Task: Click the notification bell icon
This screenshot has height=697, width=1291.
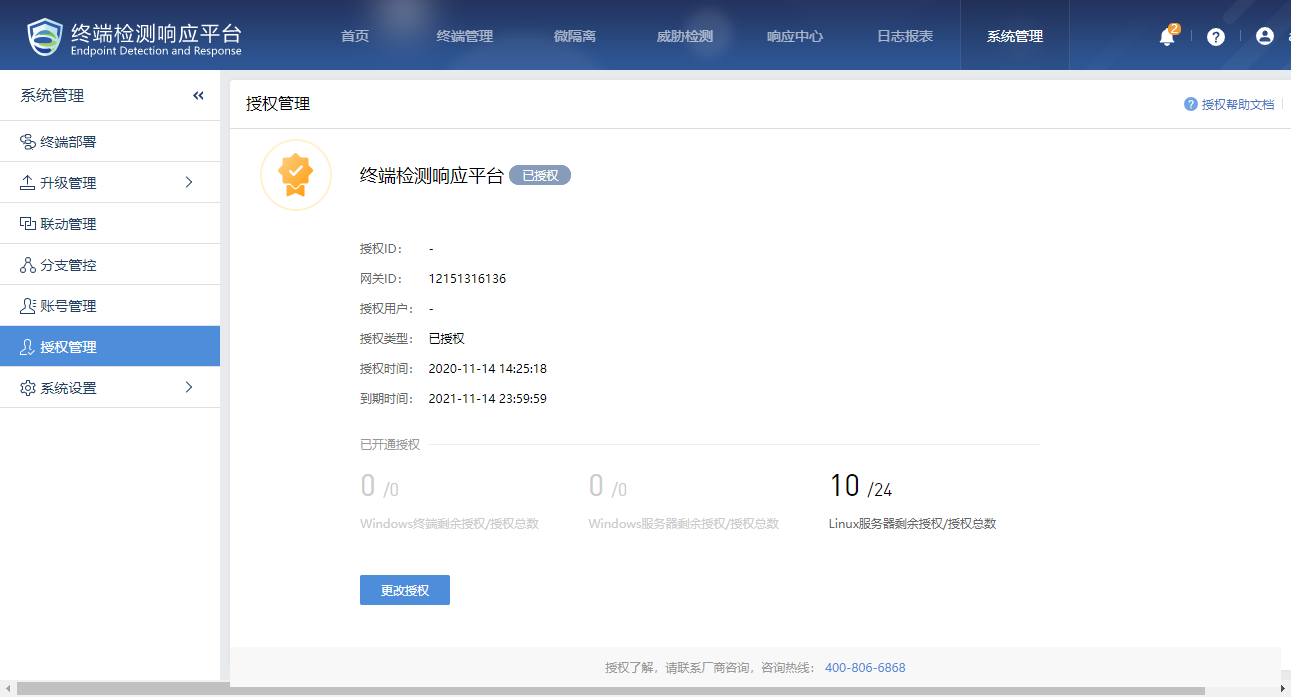Action: [x=1166, y=37]
